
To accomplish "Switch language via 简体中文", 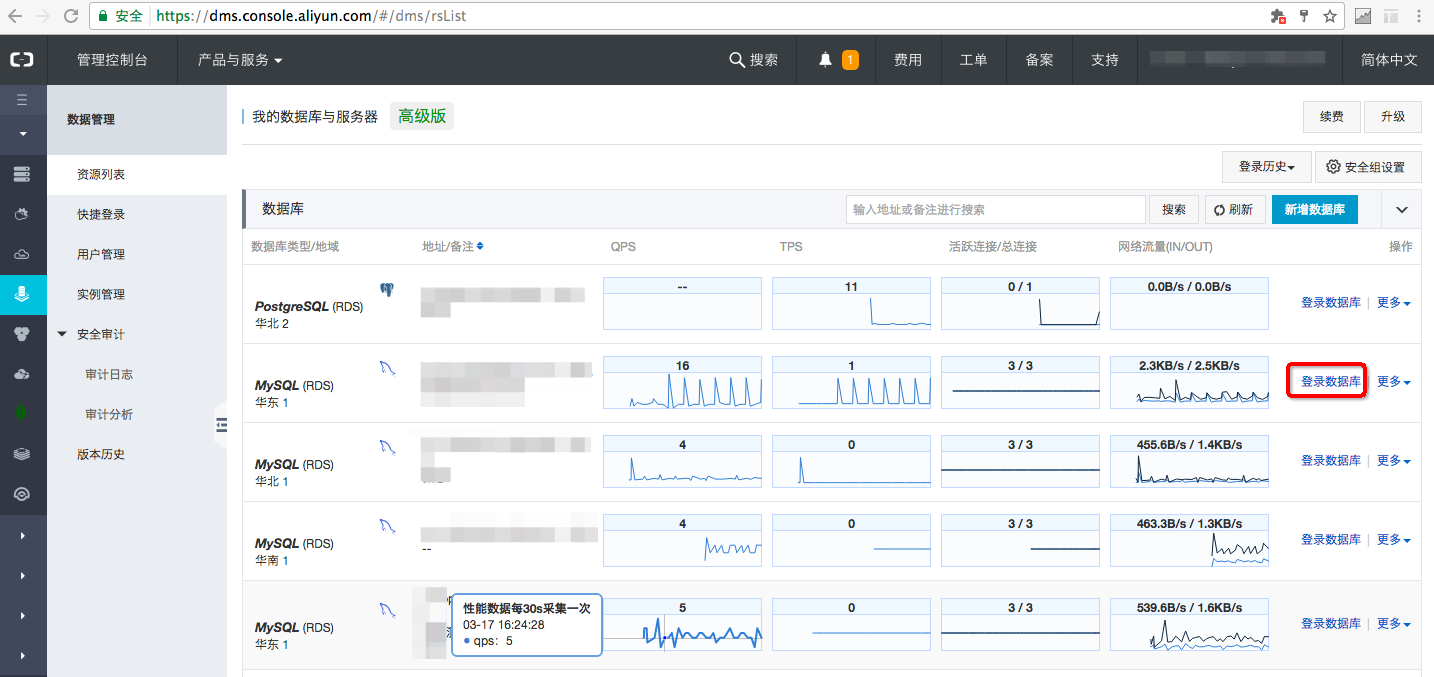I will 1389,60.
